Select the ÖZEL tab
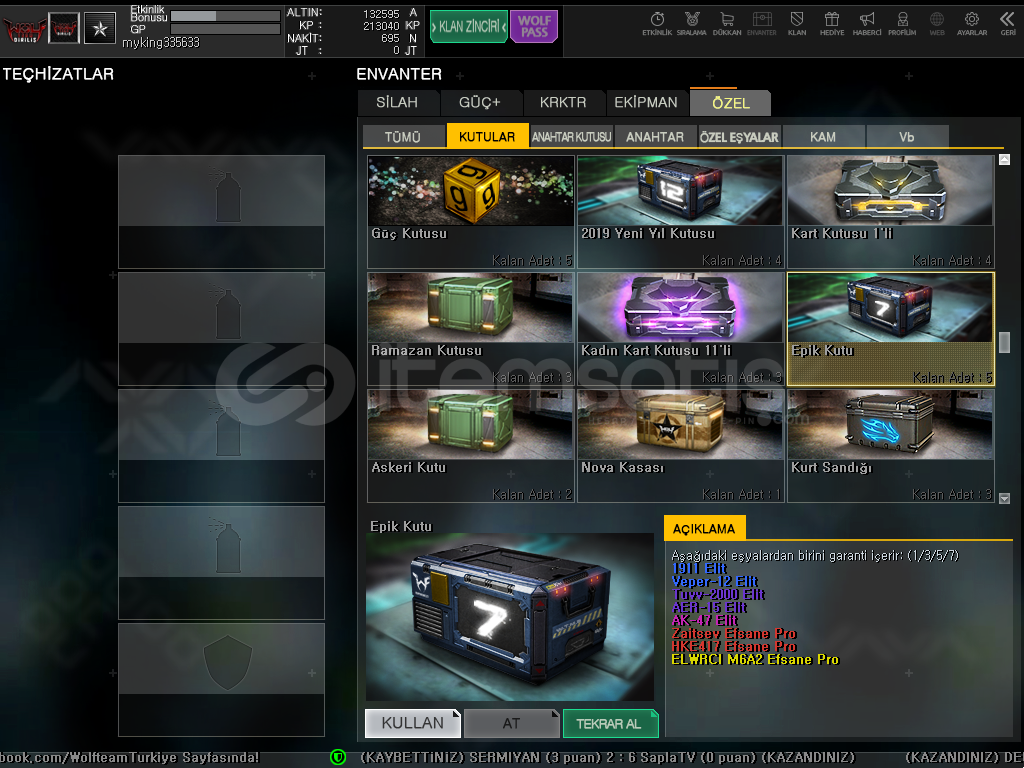The height and width of the screenshot is (768, 1024). click(731, 103)
